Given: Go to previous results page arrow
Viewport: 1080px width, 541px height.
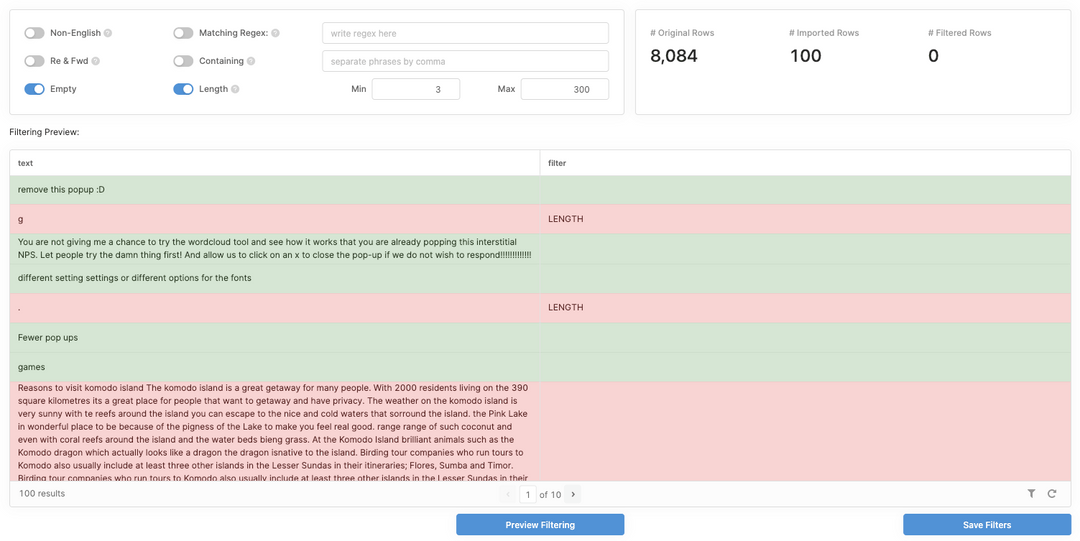Looking at the screenshot, I should [x=508, y=494].
